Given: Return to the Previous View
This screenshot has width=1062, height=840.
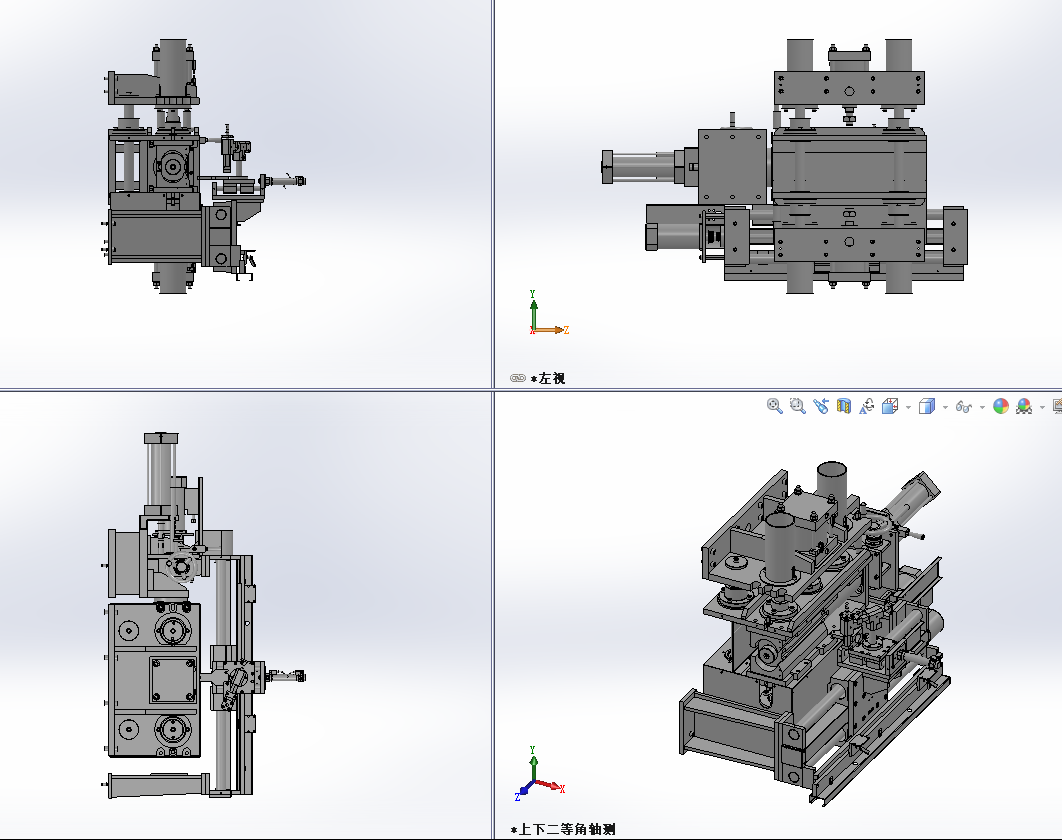Looking at the screenshot, I should click(x=821, y=406).
